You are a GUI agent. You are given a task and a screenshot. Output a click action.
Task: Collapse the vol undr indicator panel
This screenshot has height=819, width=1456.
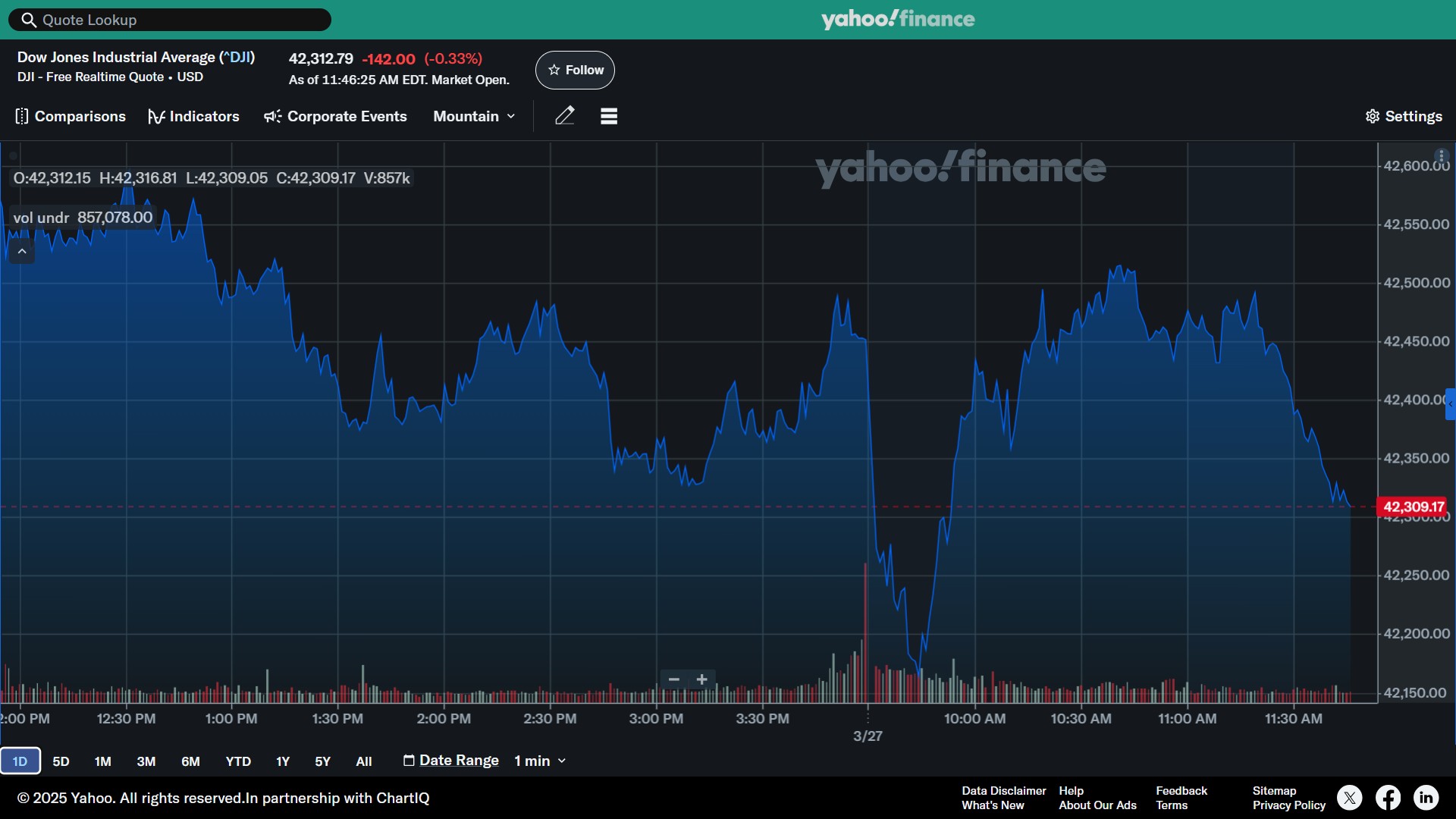[22, 251]
